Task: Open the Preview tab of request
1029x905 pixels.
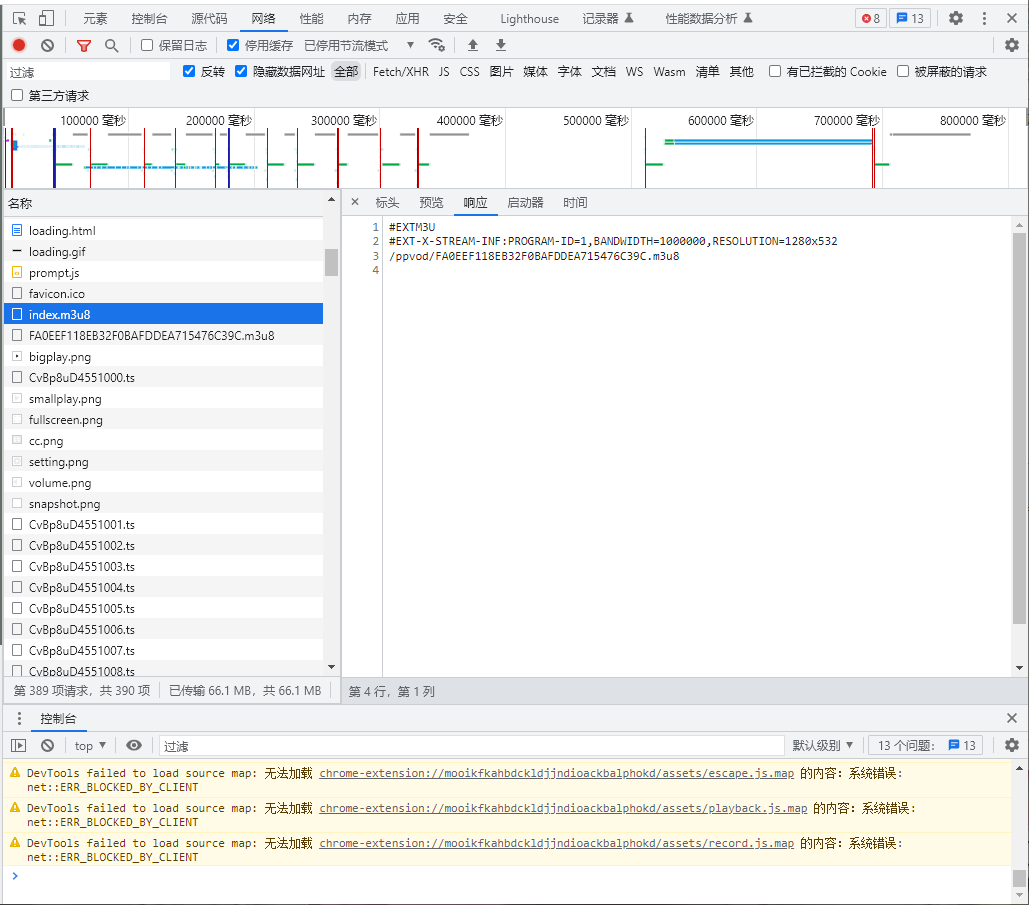Action: click(431, 202)
